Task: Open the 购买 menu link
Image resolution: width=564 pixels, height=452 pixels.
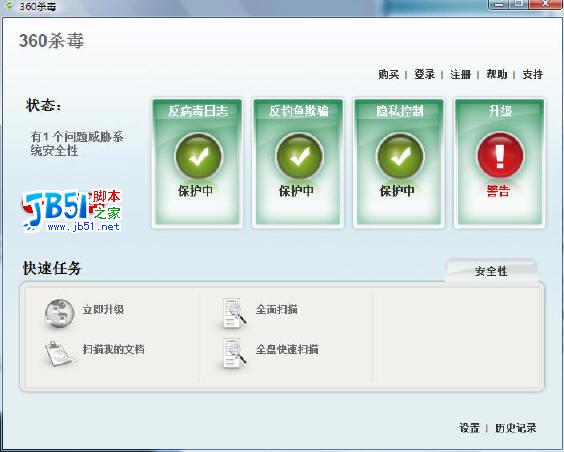Action: 388,74
